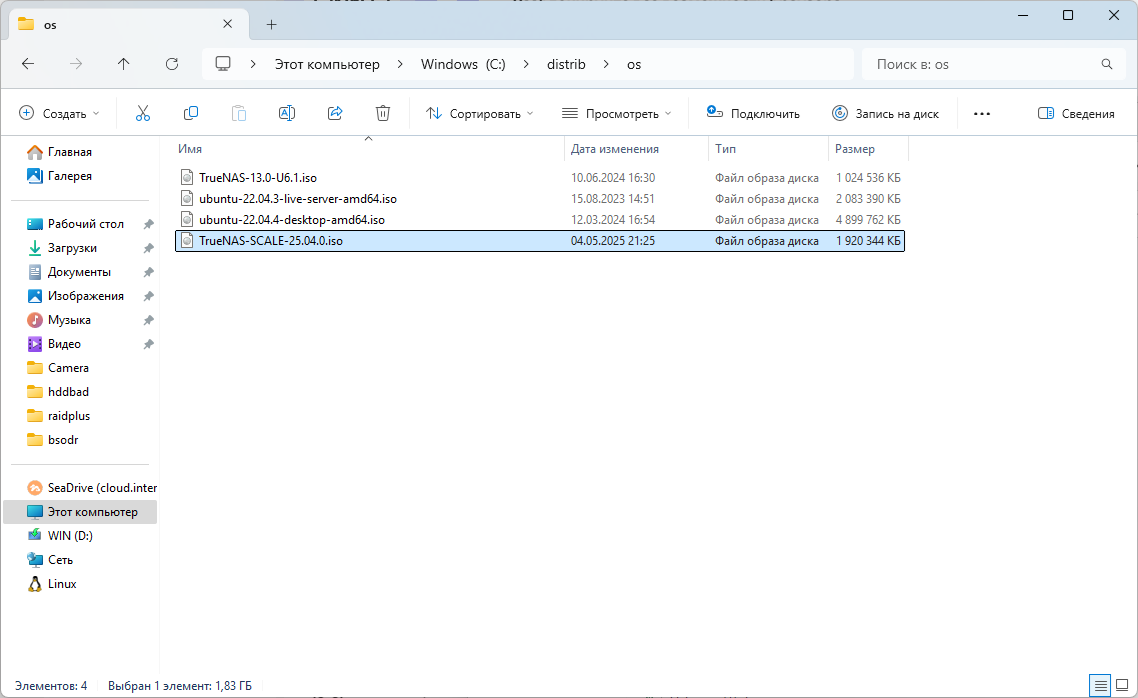Expand chevron after distrib in path
Screen dimensions: 1138x698
tap(606, 64)
